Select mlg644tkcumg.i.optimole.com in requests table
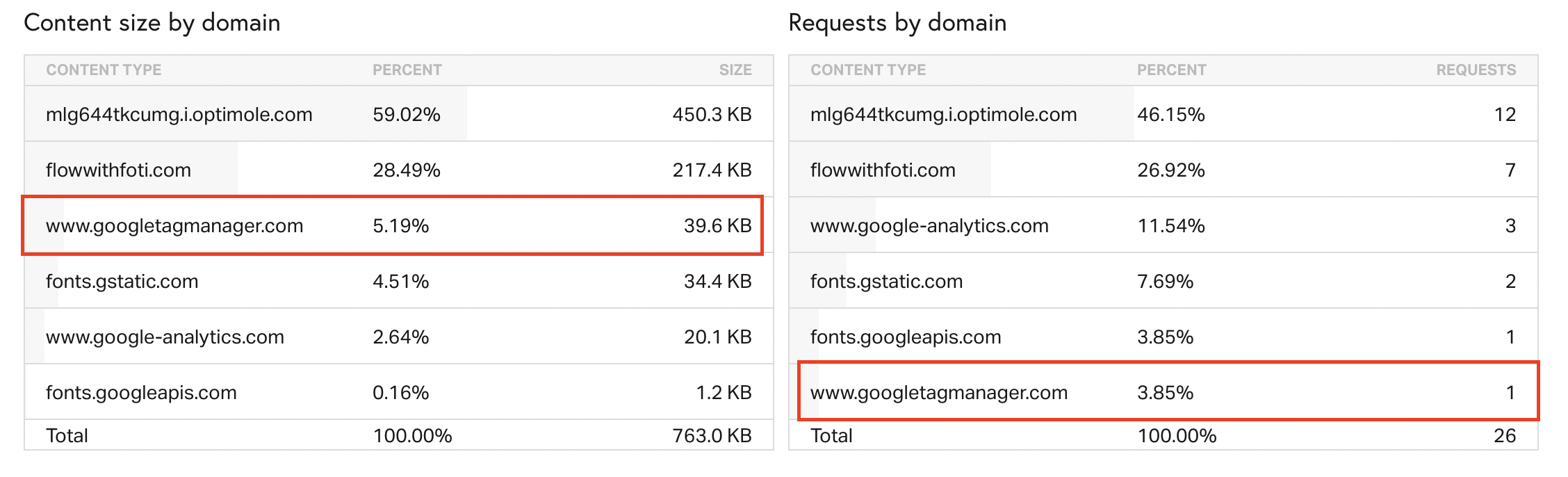 tap(944, 115)
